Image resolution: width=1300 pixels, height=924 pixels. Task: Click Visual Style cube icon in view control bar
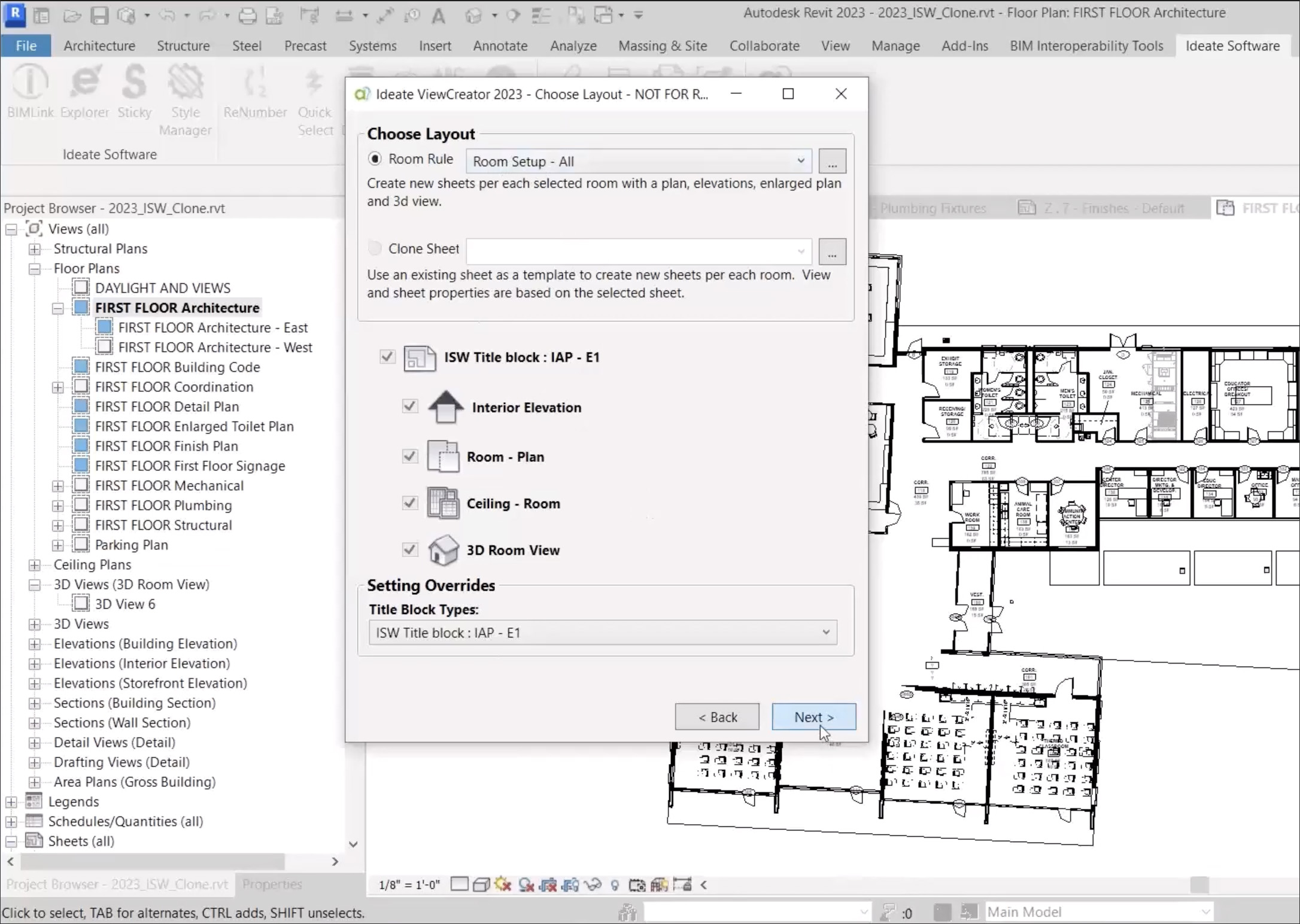coord(481,885)
